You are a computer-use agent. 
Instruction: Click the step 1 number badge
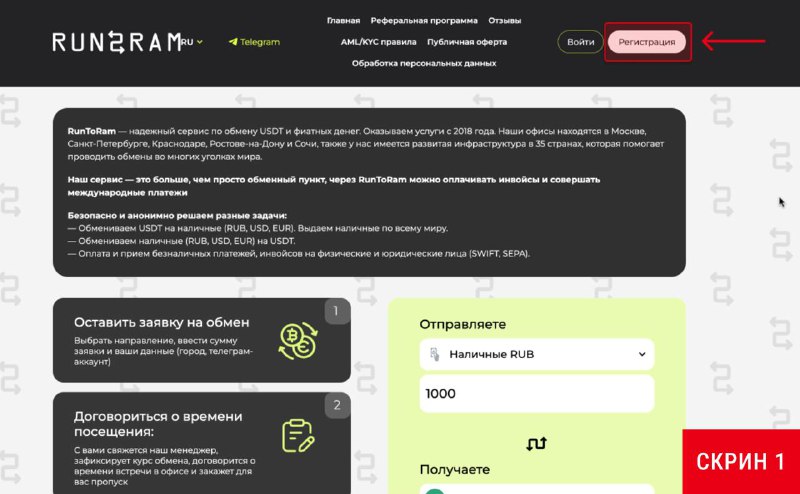tap(336, 311)
